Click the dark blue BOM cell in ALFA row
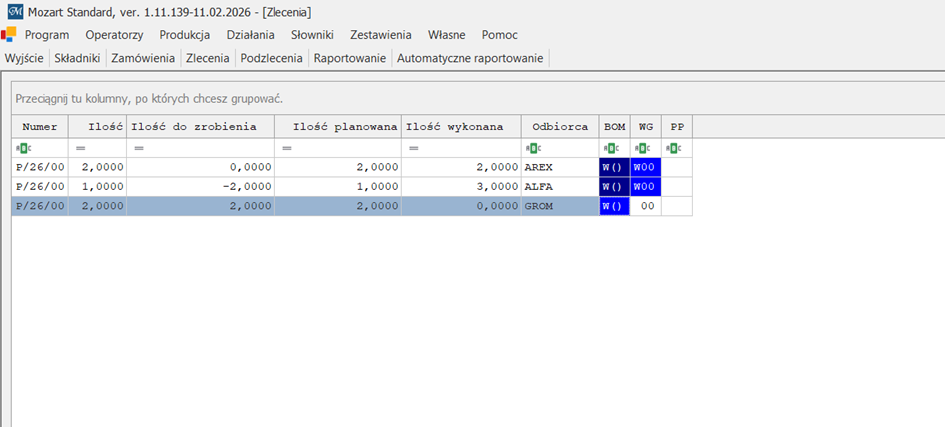Image resolution: width=945 pixels, height=427 pixels. [x=613, y=187]
